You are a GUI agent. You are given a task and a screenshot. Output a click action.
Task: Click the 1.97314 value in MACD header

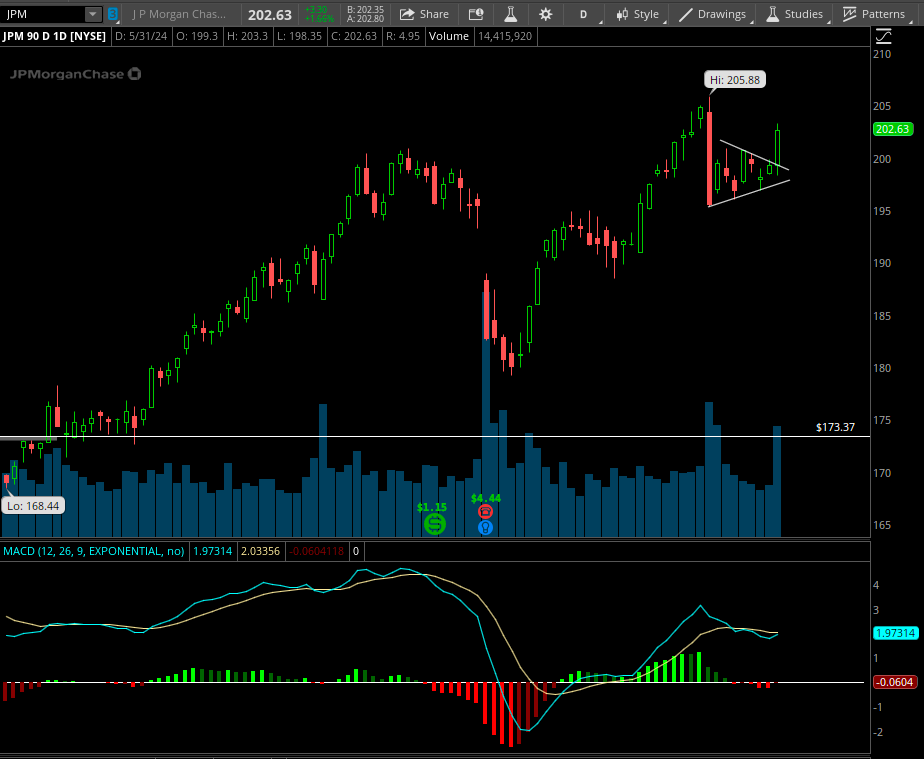pos(213,552)
